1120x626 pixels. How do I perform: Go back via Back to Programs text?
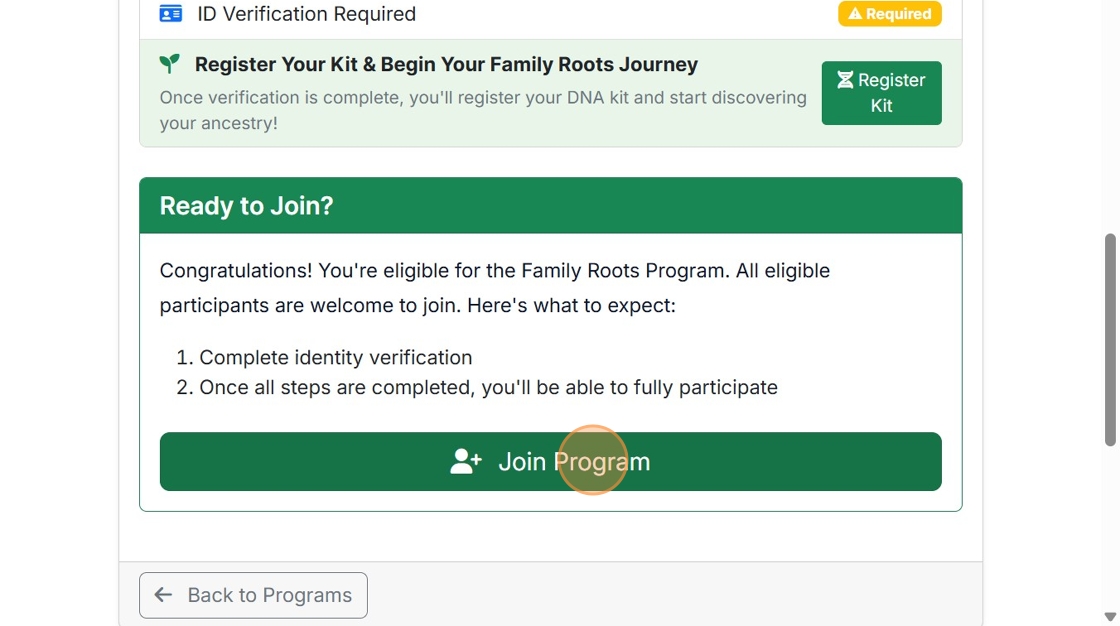click(x=269, y=595)
